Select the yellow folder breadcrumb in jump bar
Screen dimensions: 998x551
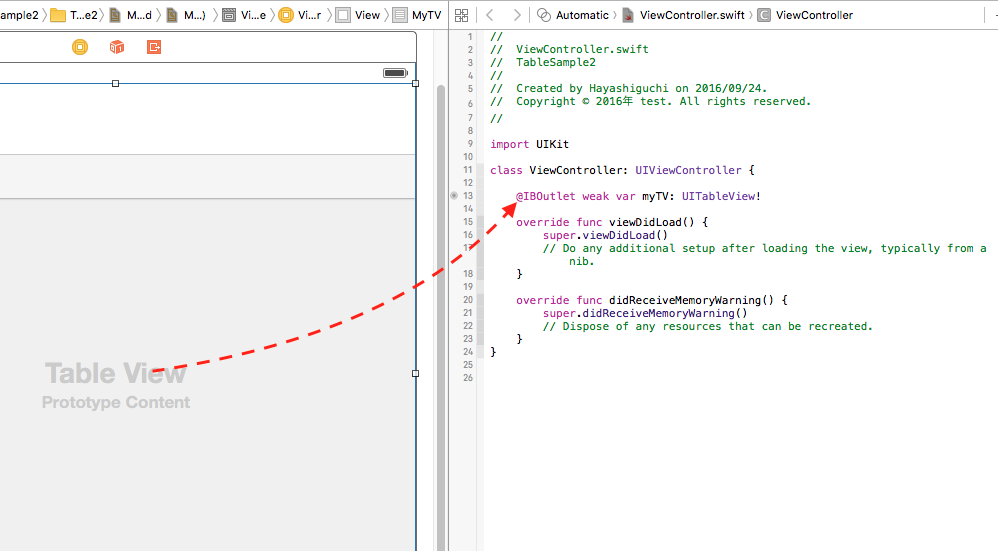tap(74, 15)
